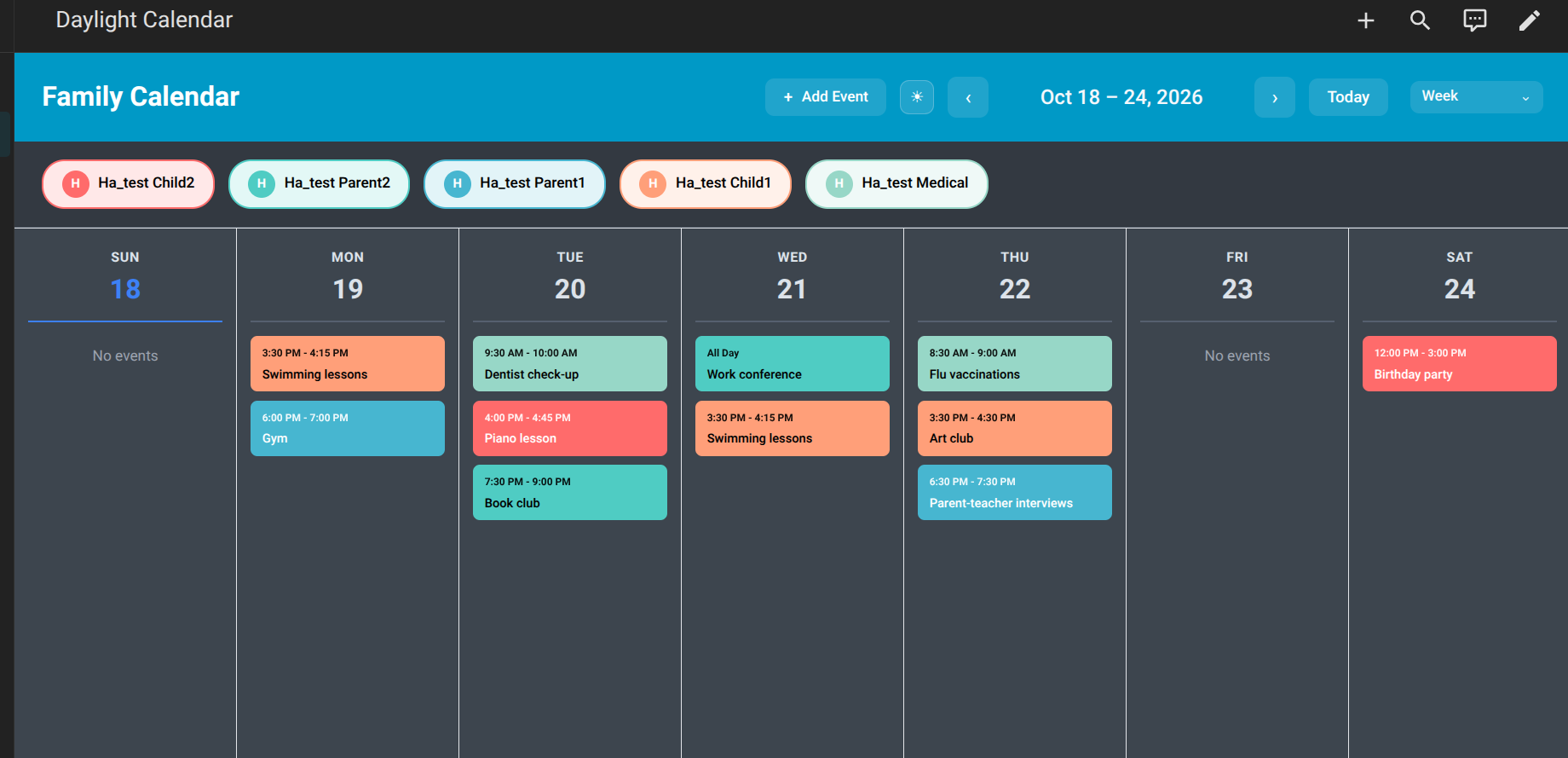Open Piano lesson event
This screenshot has width=1568, height=758.
(570, 428)
